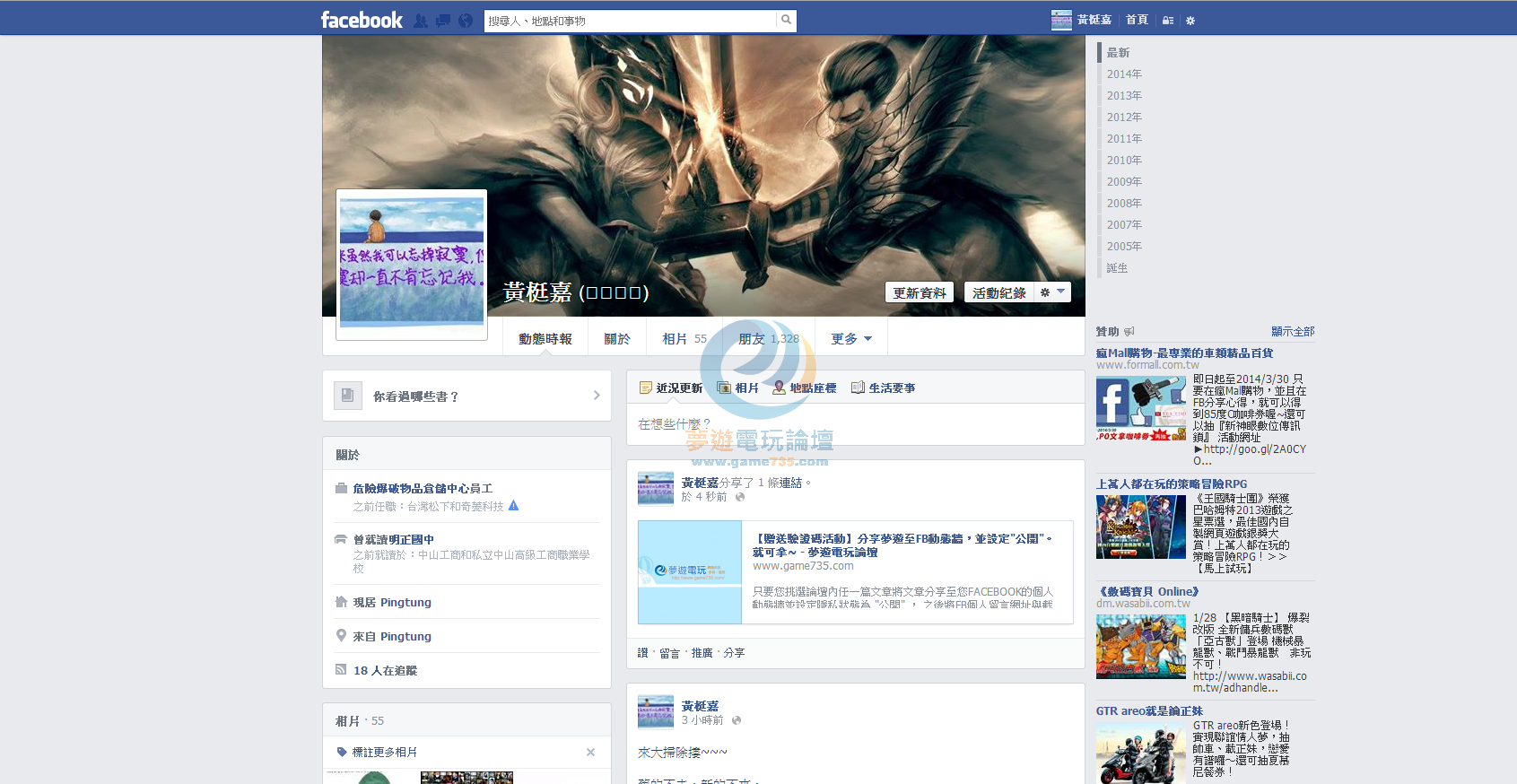Open the 曾就讀明正國中 school link
The image size is (1517, 784).
tap(394, 540)
